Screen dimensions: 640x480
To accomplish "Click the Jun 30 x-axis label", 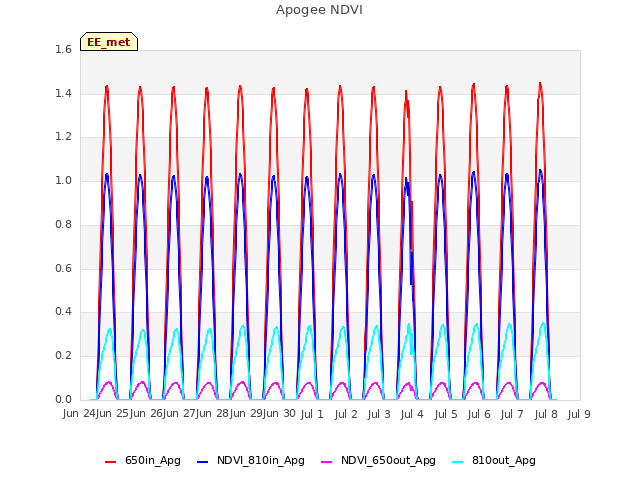I will click(x=279, y=414).
